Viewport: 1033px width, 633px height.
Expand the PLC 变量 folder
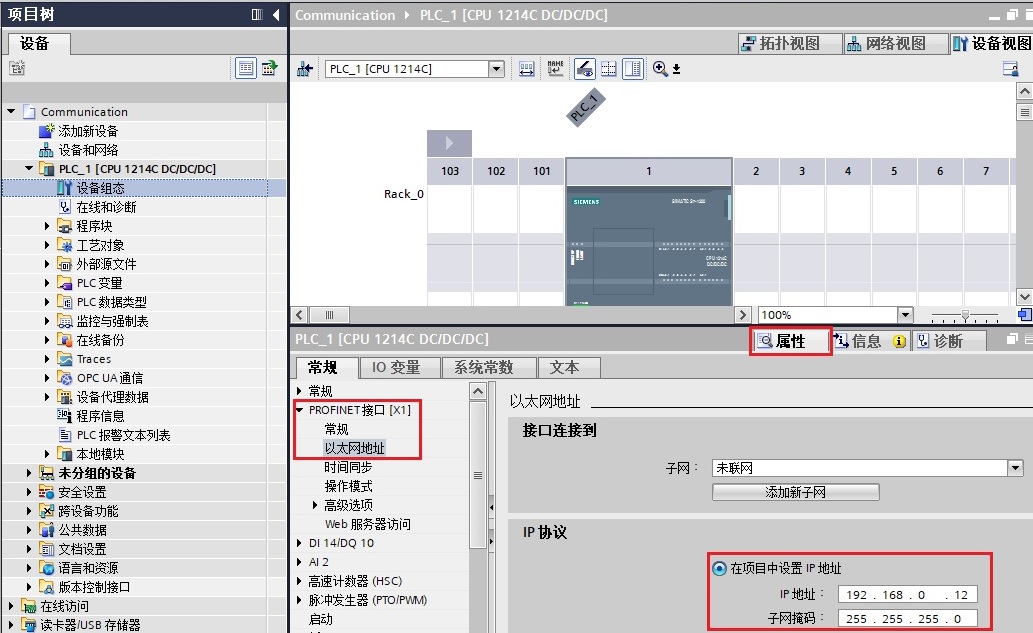click(46, 283)
